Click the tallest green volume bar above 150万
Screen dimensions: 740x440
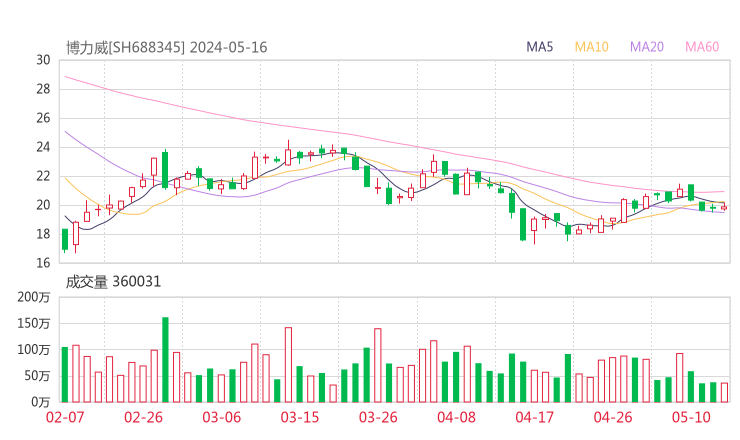(x=165, y=360)
